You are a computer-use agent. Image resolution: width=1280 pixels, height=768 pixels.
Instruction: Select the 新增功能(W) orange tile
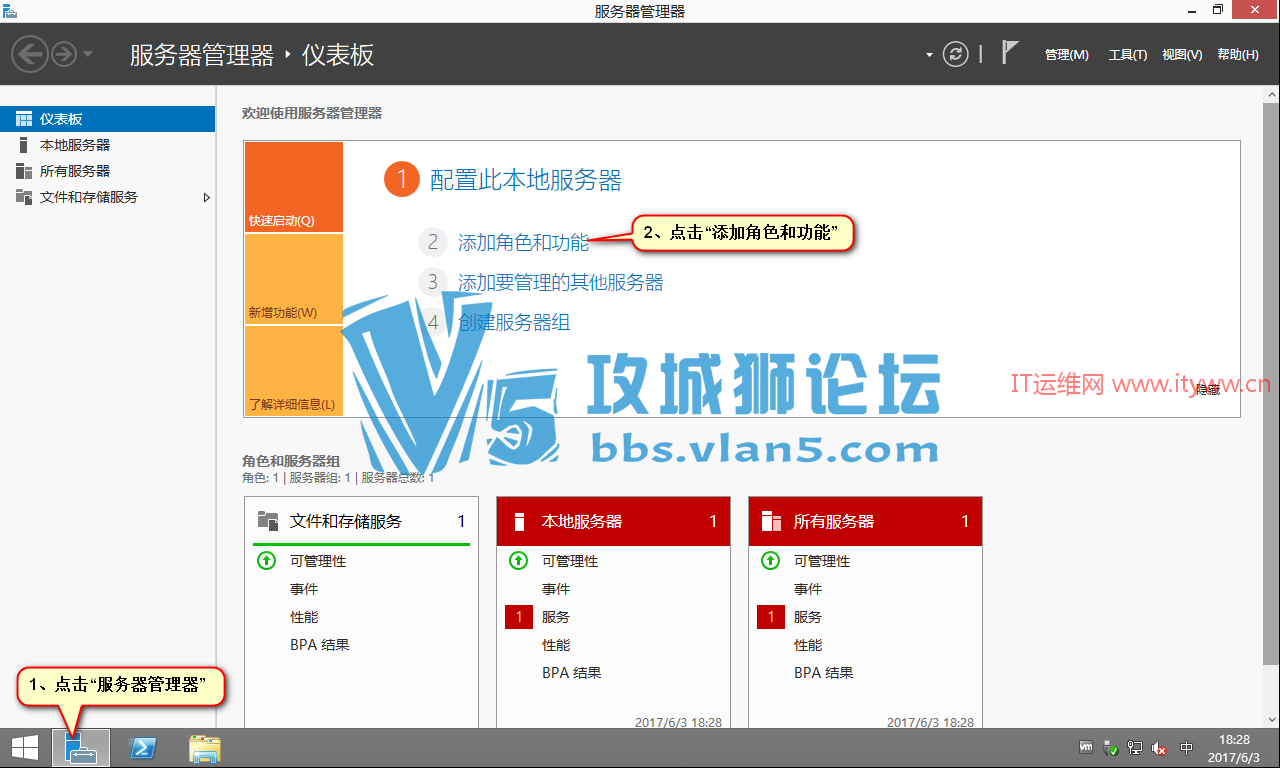coord(294,279)
